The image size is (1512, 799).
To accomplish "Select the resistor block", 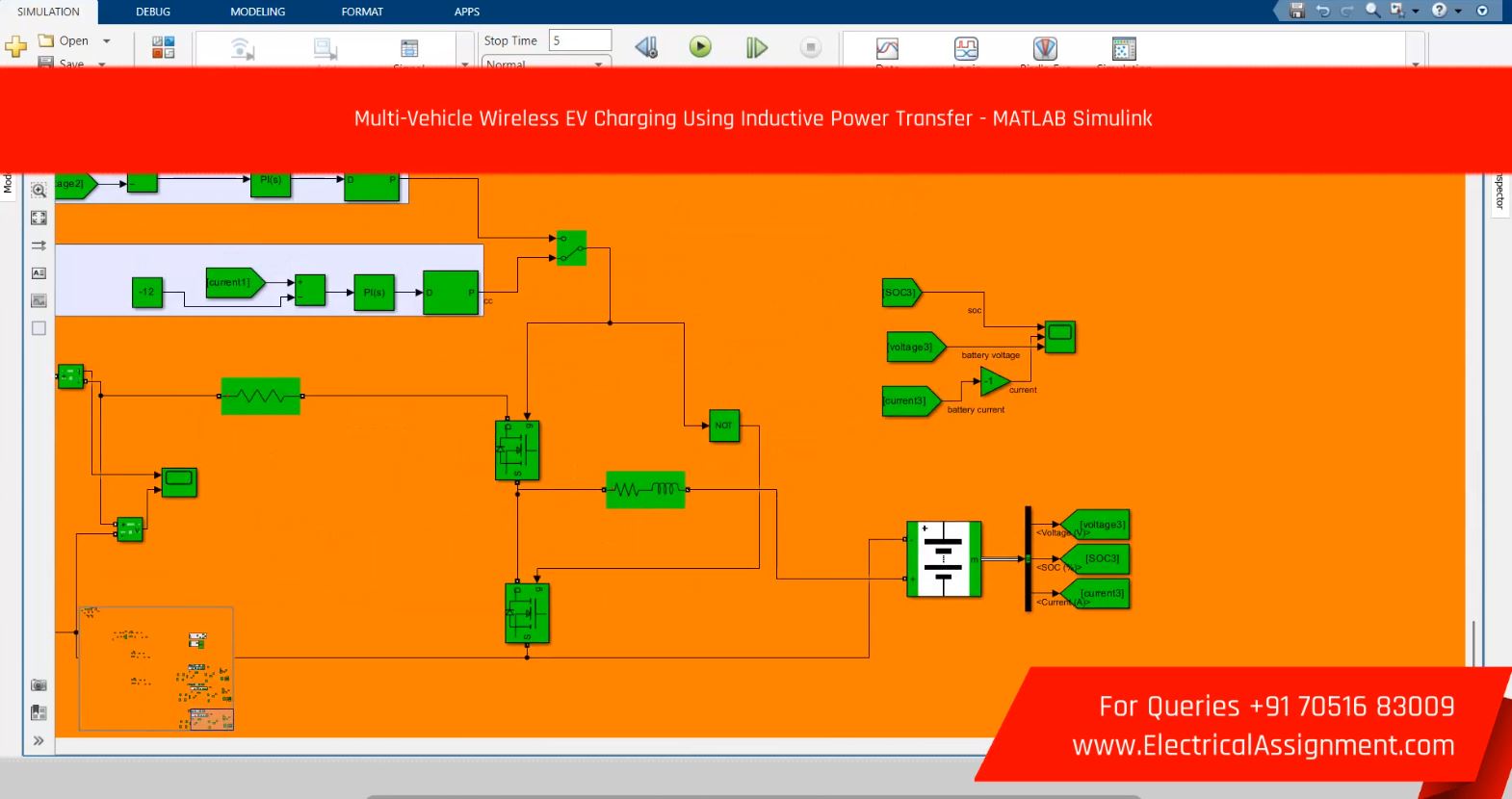I will click(x=260, y=396).
